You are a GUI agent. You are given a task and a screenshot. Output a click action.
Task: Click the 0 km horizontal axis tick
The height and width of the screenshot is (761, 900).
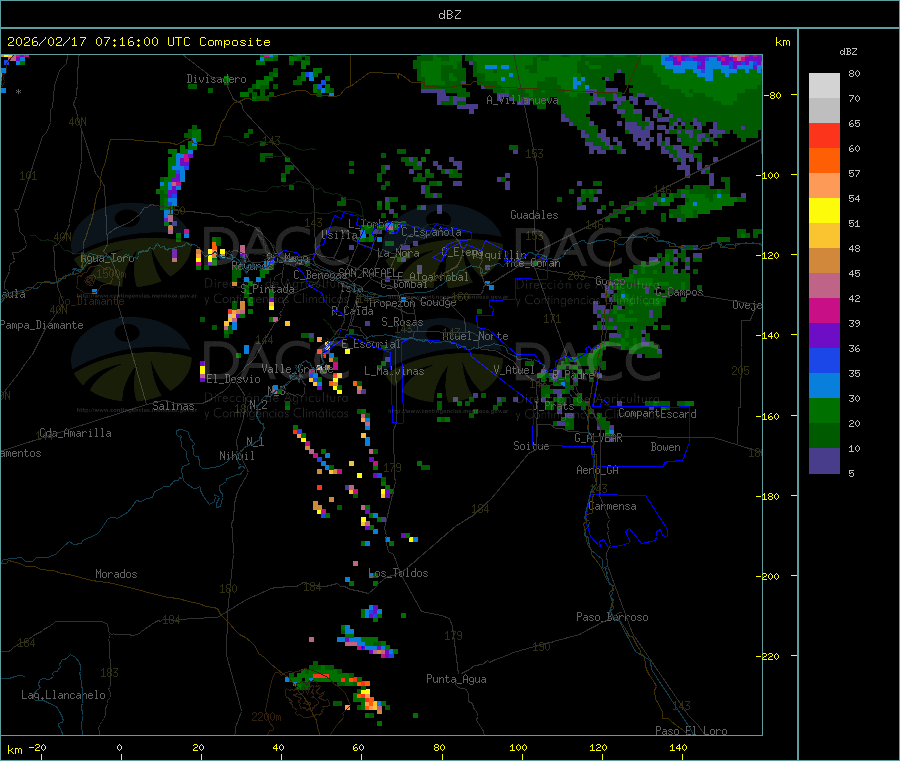(119, 747)
